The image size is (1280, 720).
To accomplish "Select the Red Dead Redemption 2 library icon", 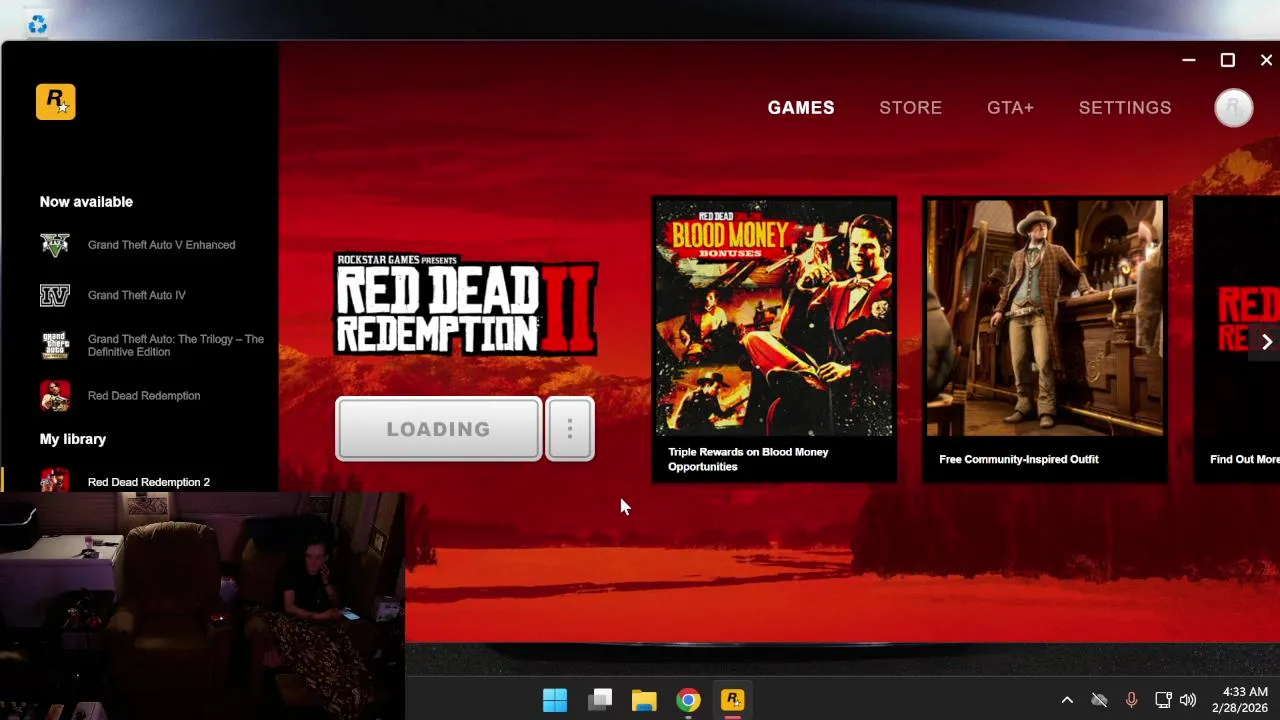I will [55, 481].
